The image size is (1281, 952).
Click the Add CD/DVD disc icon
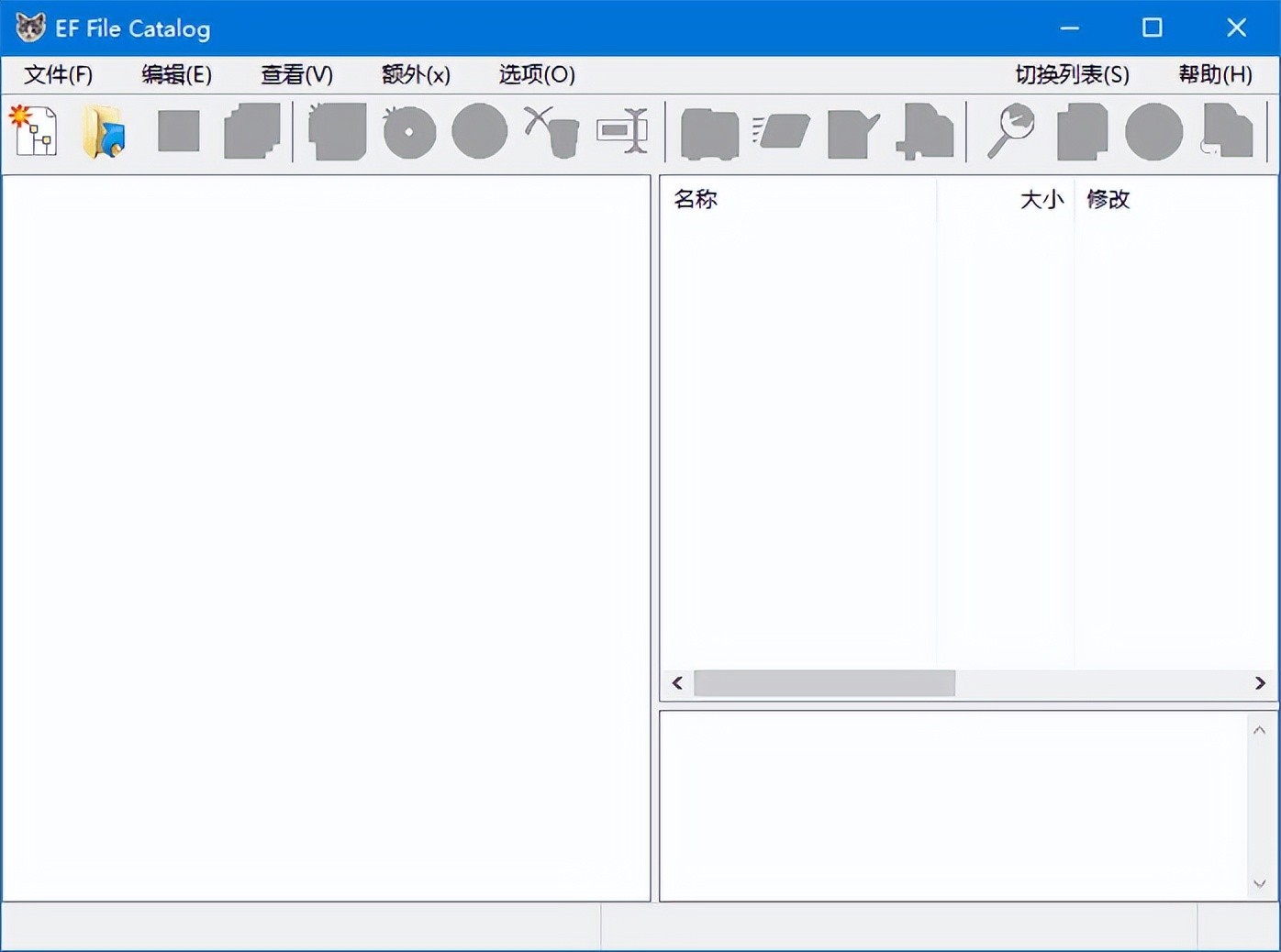coord(409,132)
